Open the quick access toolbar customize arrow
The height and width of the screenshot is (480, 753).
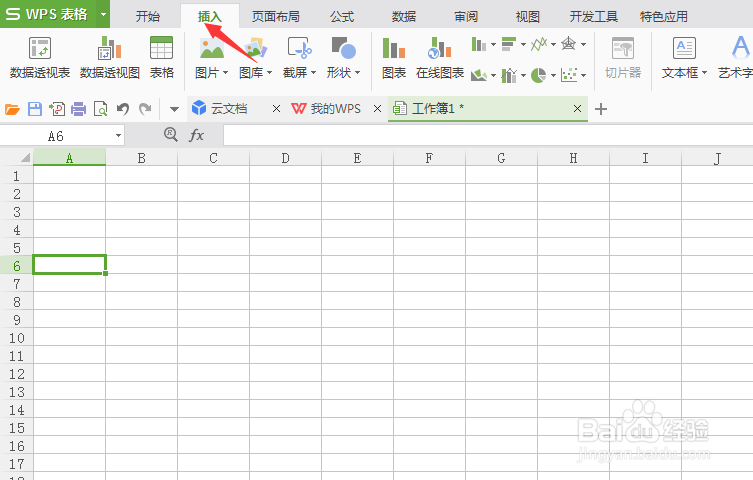[174, 109]
